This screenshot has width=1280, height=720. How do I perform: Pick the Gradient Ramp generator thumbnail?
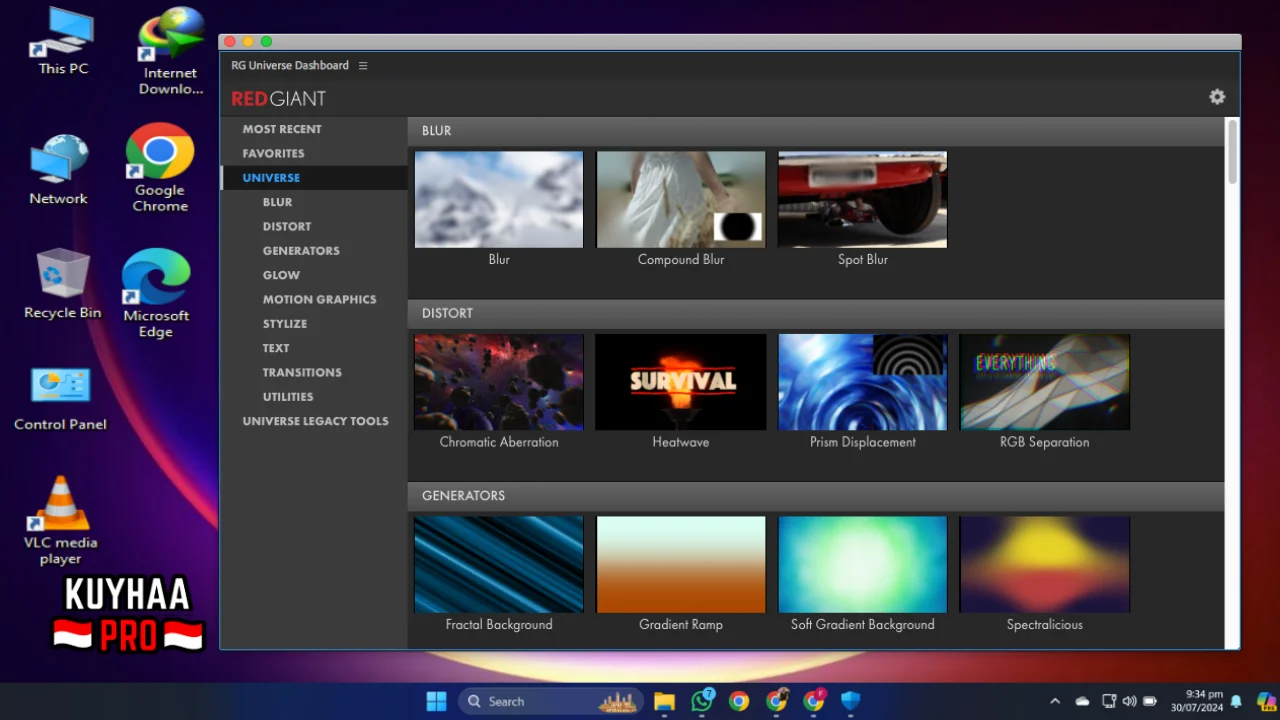681,565
